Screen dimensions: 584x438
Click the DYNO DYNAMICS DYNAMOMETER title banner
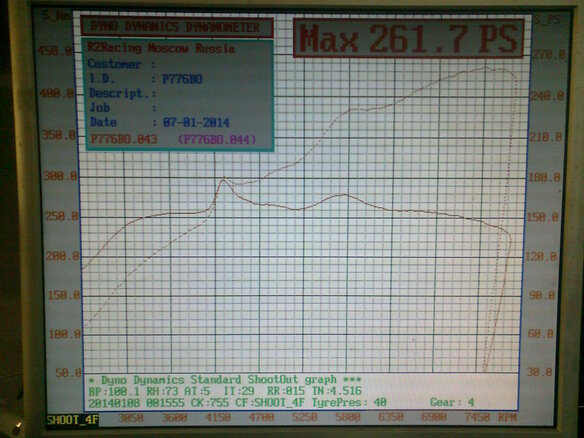click(x=177, y=27)
